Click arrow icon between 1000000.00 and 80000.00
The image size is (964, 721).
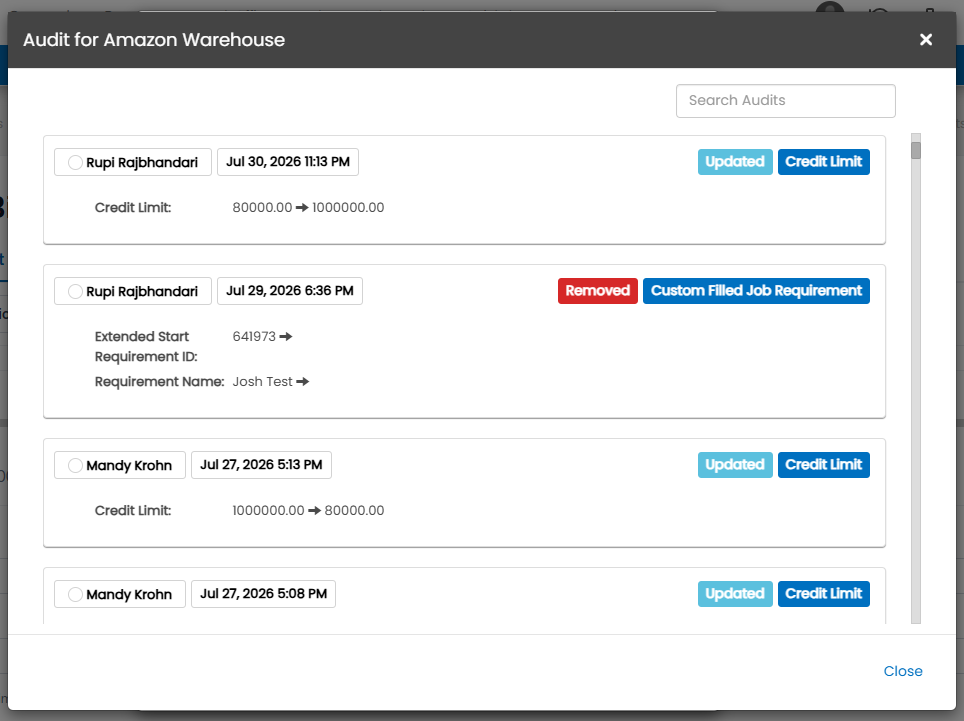[314, 511]
